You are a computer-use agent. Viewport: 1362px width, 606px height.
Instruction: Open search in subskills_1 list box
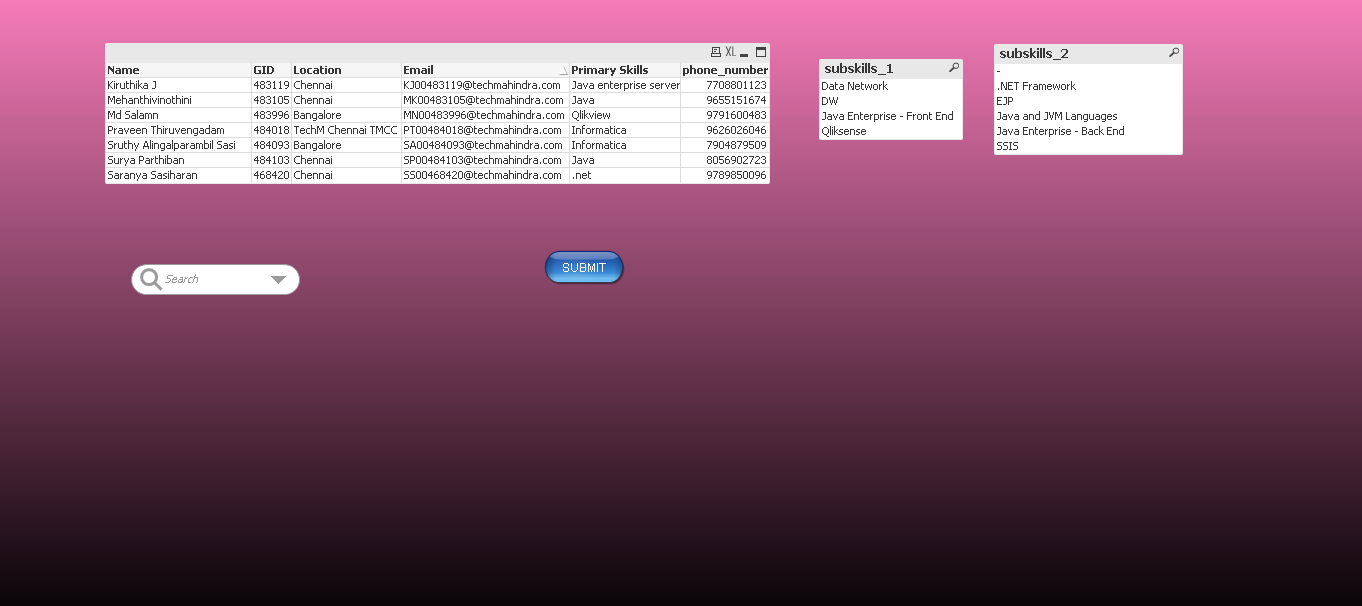click(x=954, y=68)
